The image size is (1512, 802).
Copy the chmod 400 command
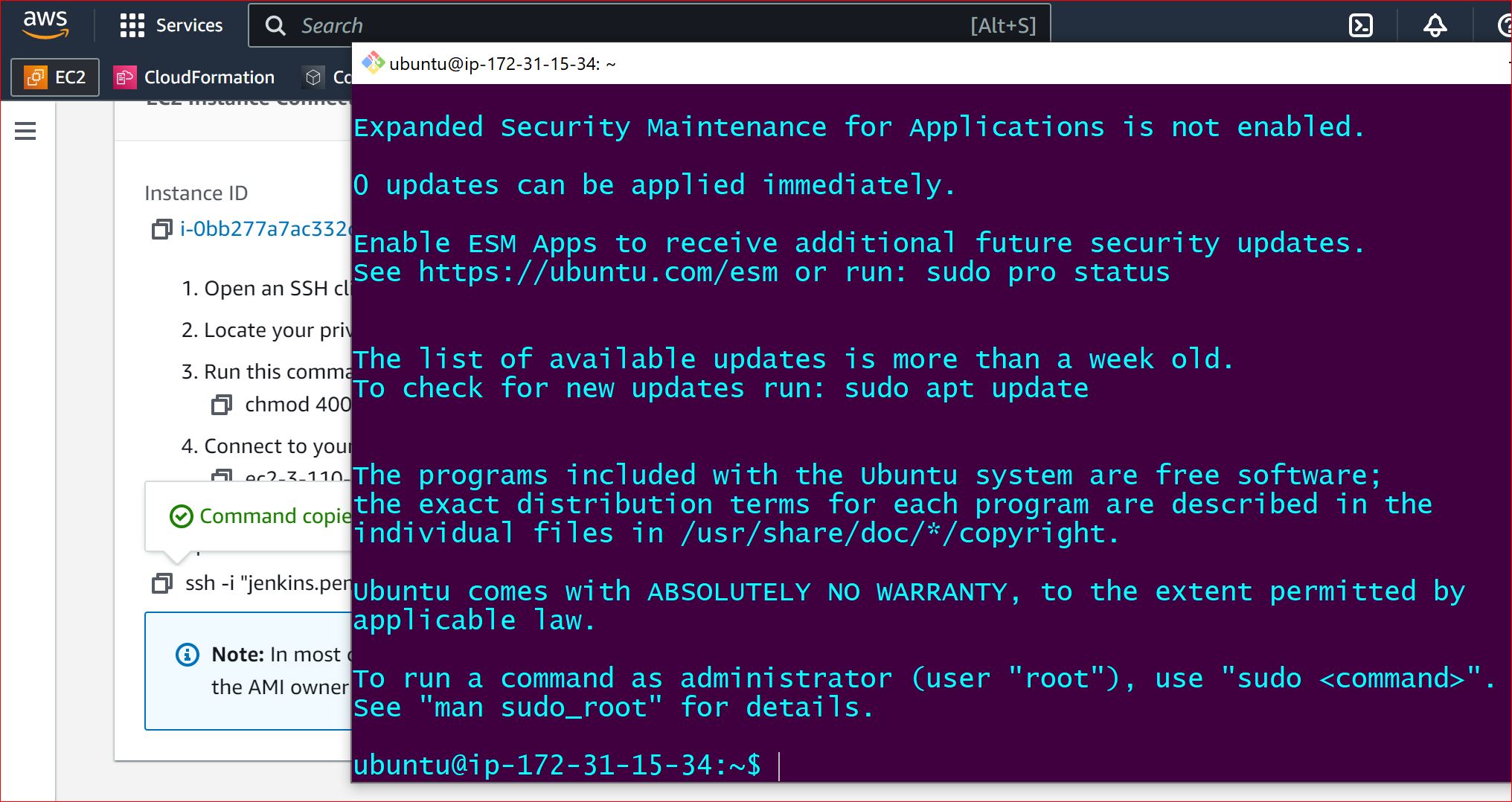tap(221, 405)
